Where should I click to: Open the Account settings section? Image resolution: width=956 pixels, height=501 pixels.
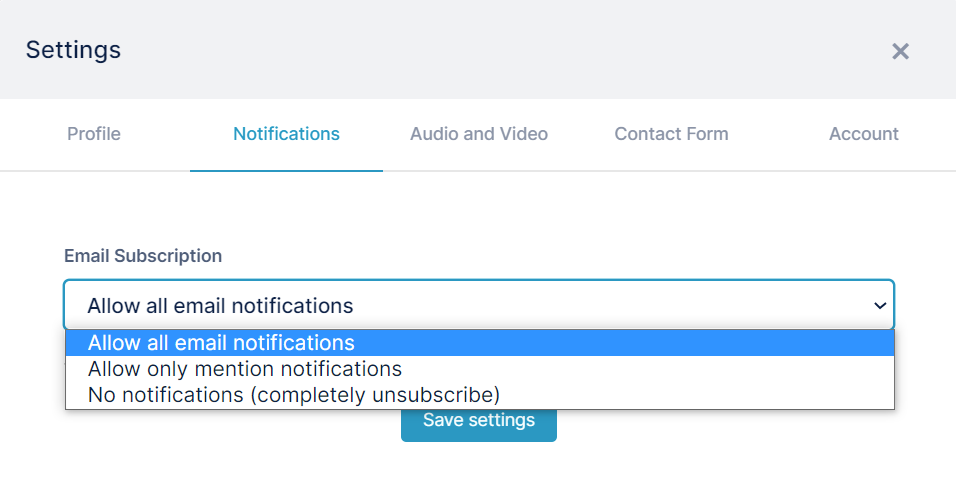[x=863, y=134]
